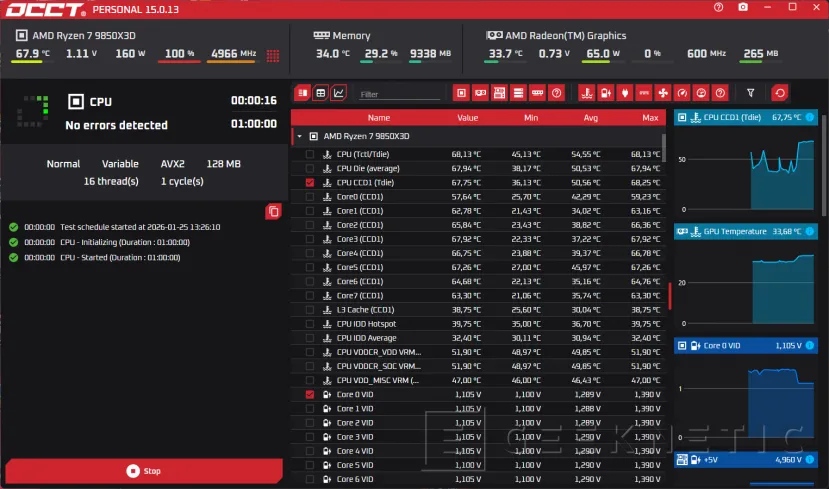Switch monitoring to graph view
The image size is (829, 489).
[339, 93]
